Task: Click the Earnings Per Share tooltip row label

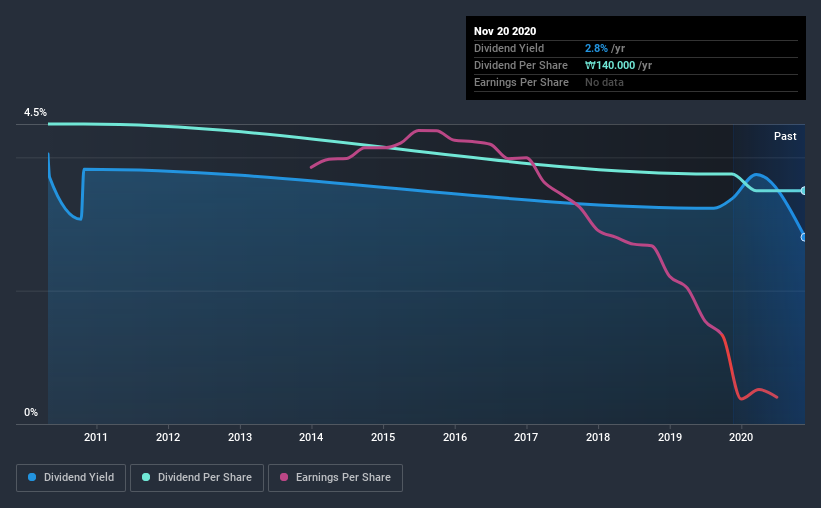Action: (x=521, y=82)
